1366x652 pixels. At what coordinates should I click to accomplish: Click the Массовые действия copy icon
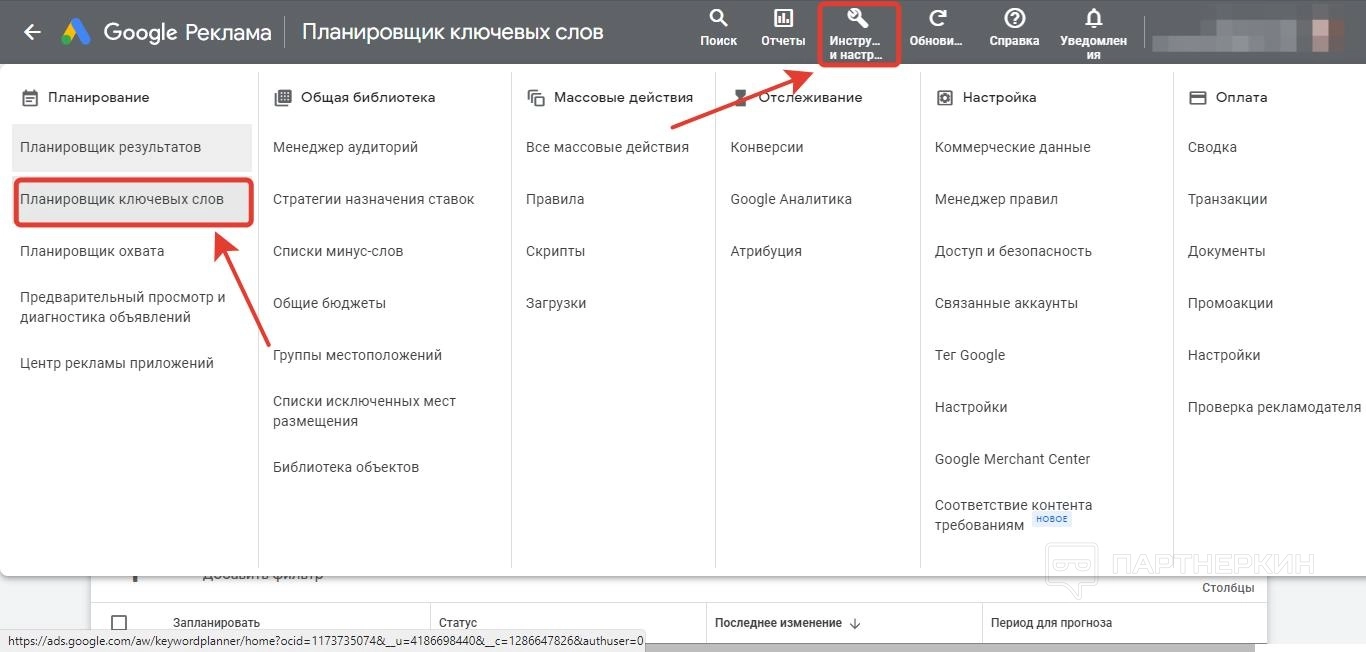(536, 98)
